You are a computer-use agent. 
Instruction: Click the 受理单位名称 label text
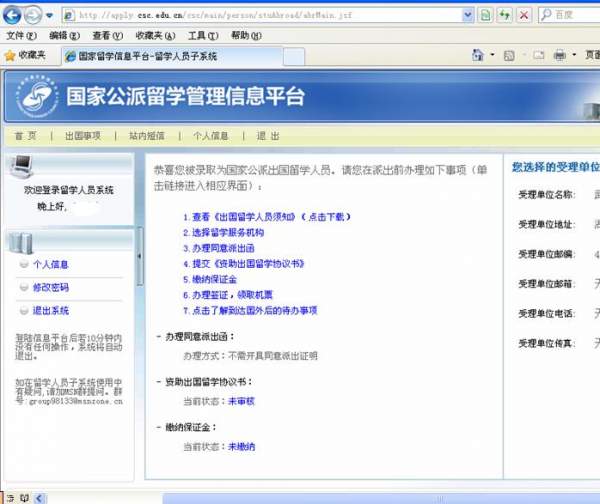coord(547,195)
